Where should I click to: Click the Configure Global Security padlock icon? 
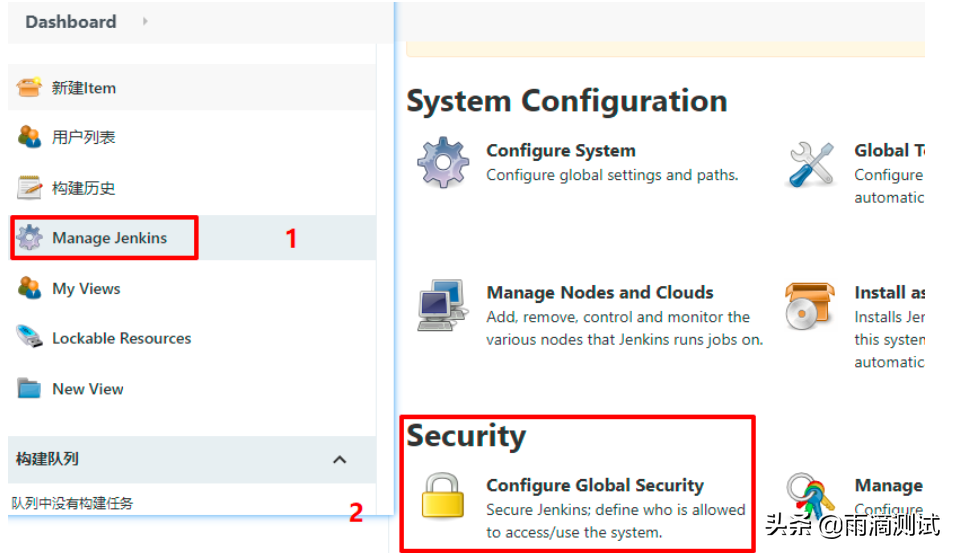pyautogui.click(x=443, y=495)
